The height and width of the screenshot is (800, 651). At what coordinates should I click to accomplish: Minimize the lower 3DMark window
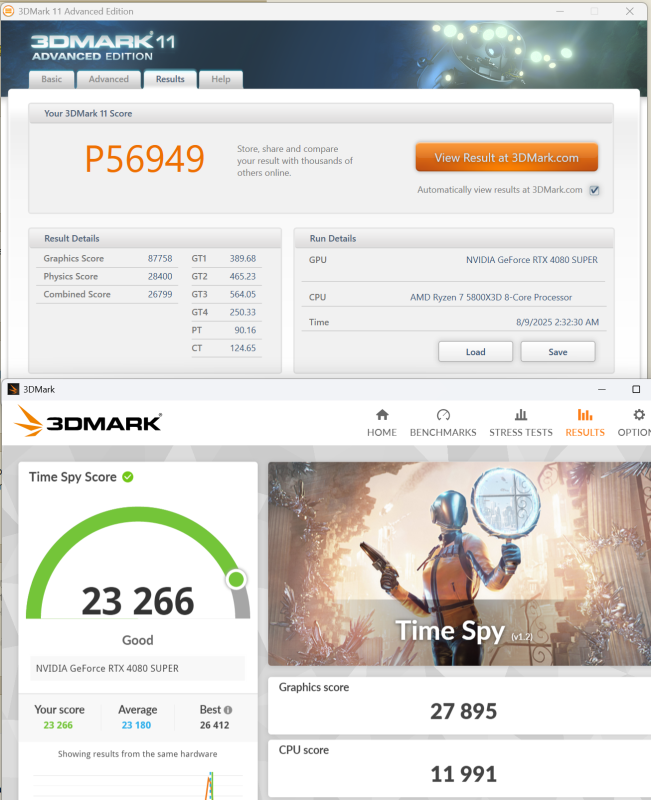602,389
